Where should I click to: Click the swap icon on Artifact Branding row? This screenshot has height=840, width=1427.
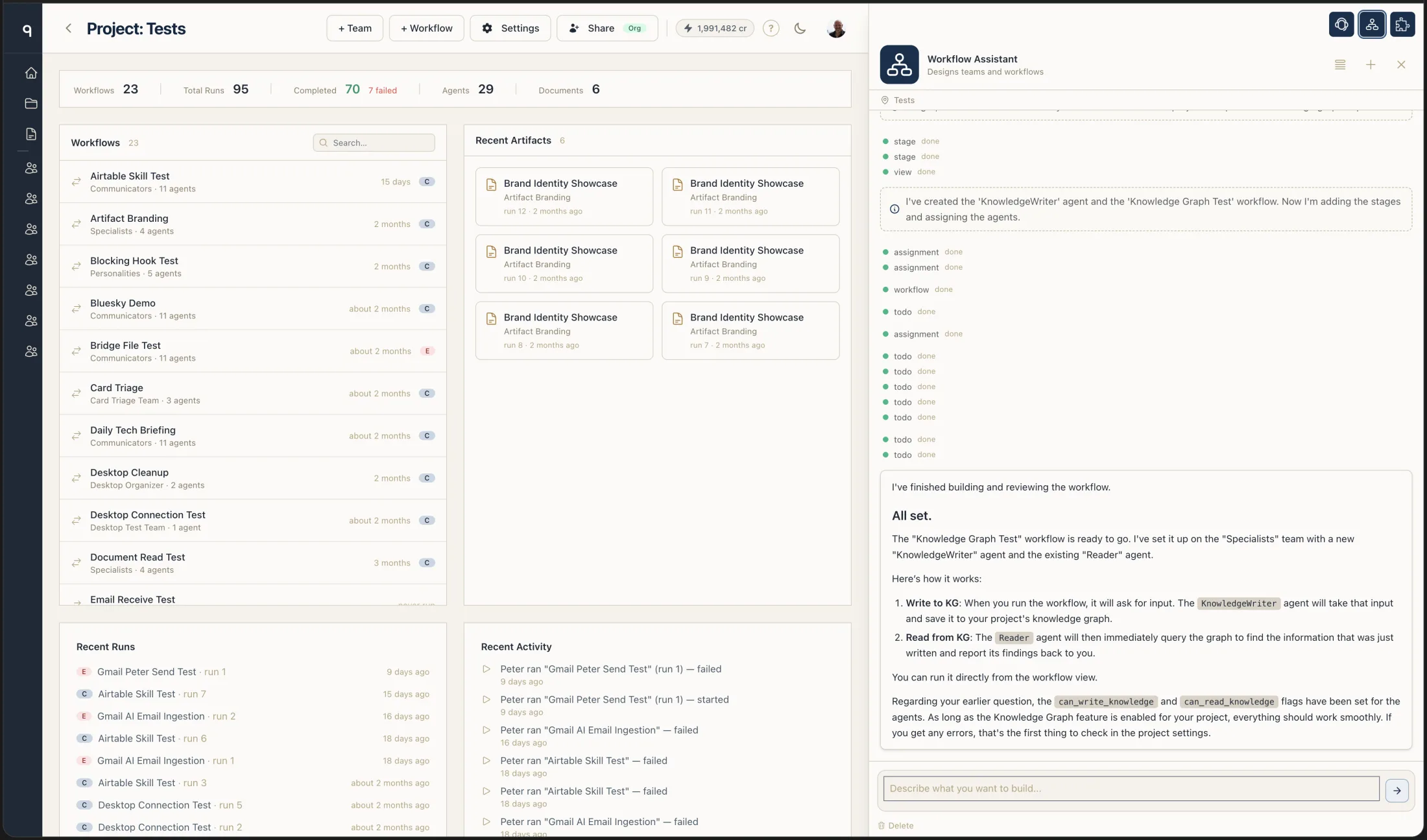[77, 224]
